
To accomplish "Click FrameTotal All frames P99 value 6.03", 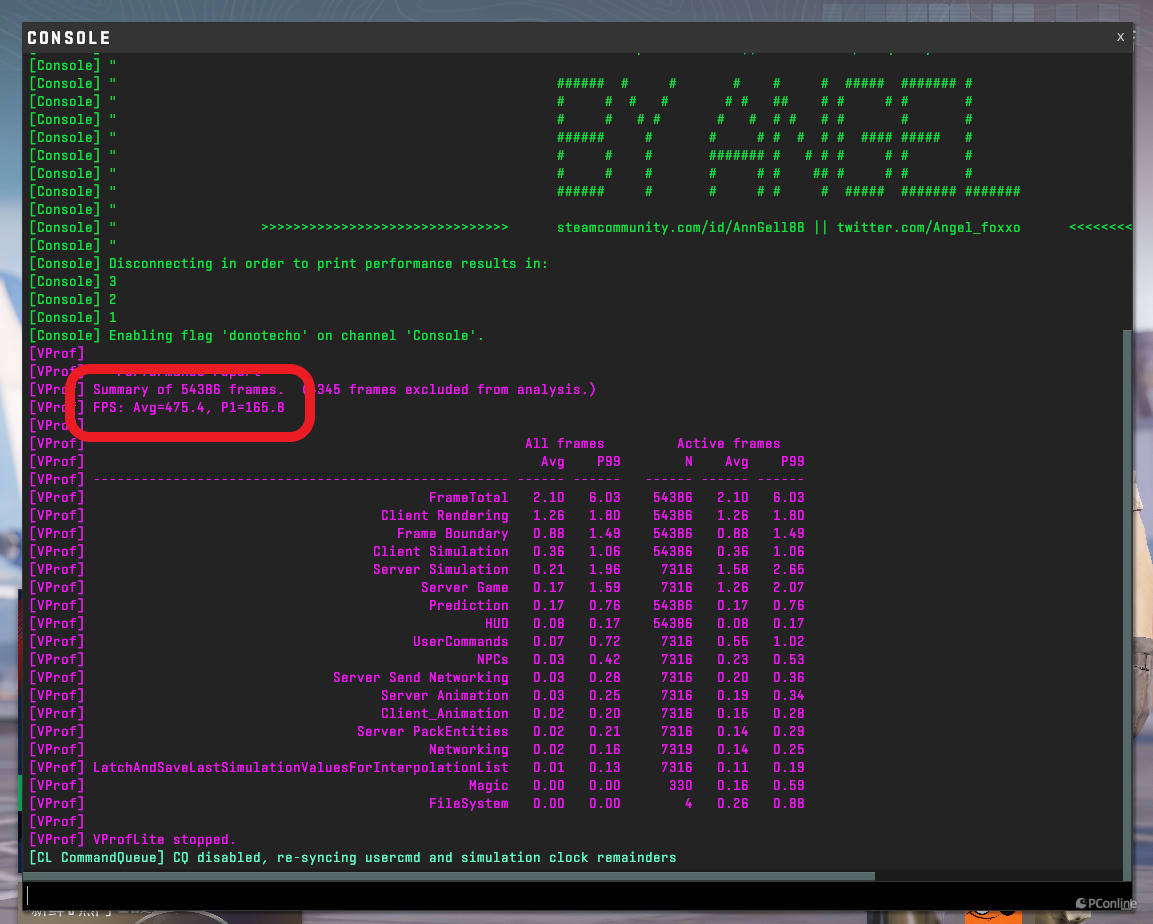I will click(x=604, y=498).
